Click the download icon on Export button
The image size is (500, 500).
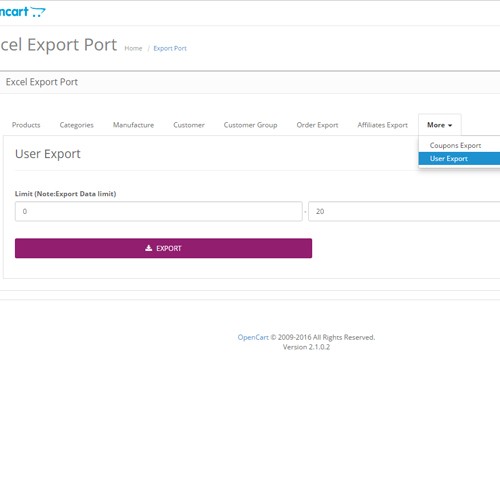[x=149, y=248]
